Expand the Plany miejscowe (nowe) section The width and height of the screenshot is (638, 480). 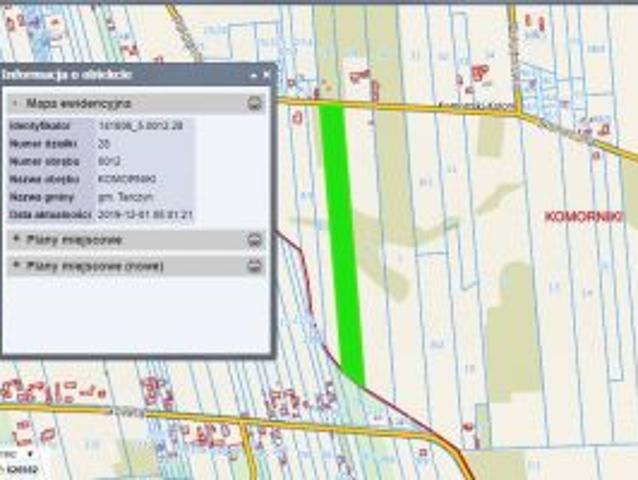point(16,266)
